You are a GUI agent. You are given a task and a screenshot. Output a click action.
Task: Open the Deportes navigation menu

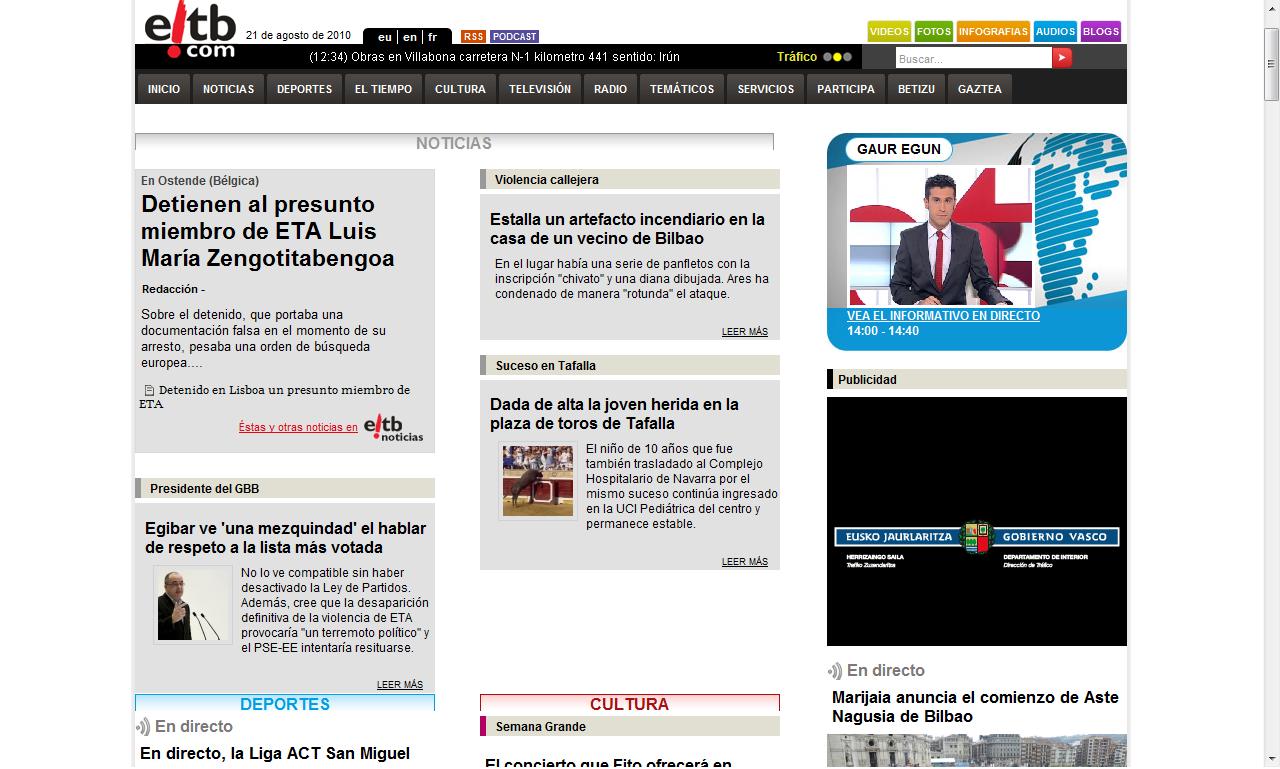(304, 89)
